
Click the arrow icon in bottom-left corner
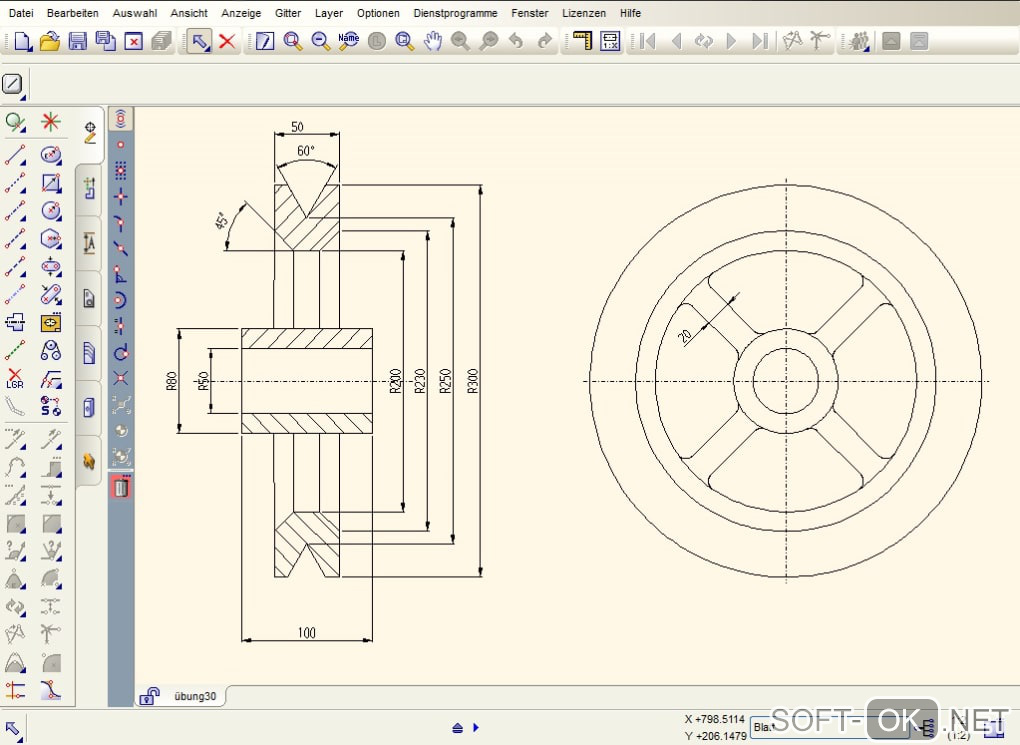pos(13,729)
